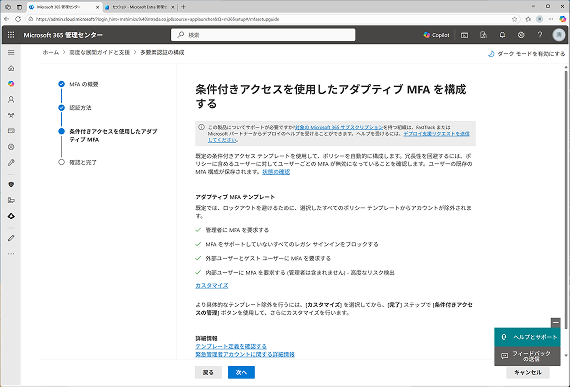The width and height of the screenshot is (570, 387).
Task: Open Edge Copilot icon in browser toolbar
Action: tap(562, 19)
